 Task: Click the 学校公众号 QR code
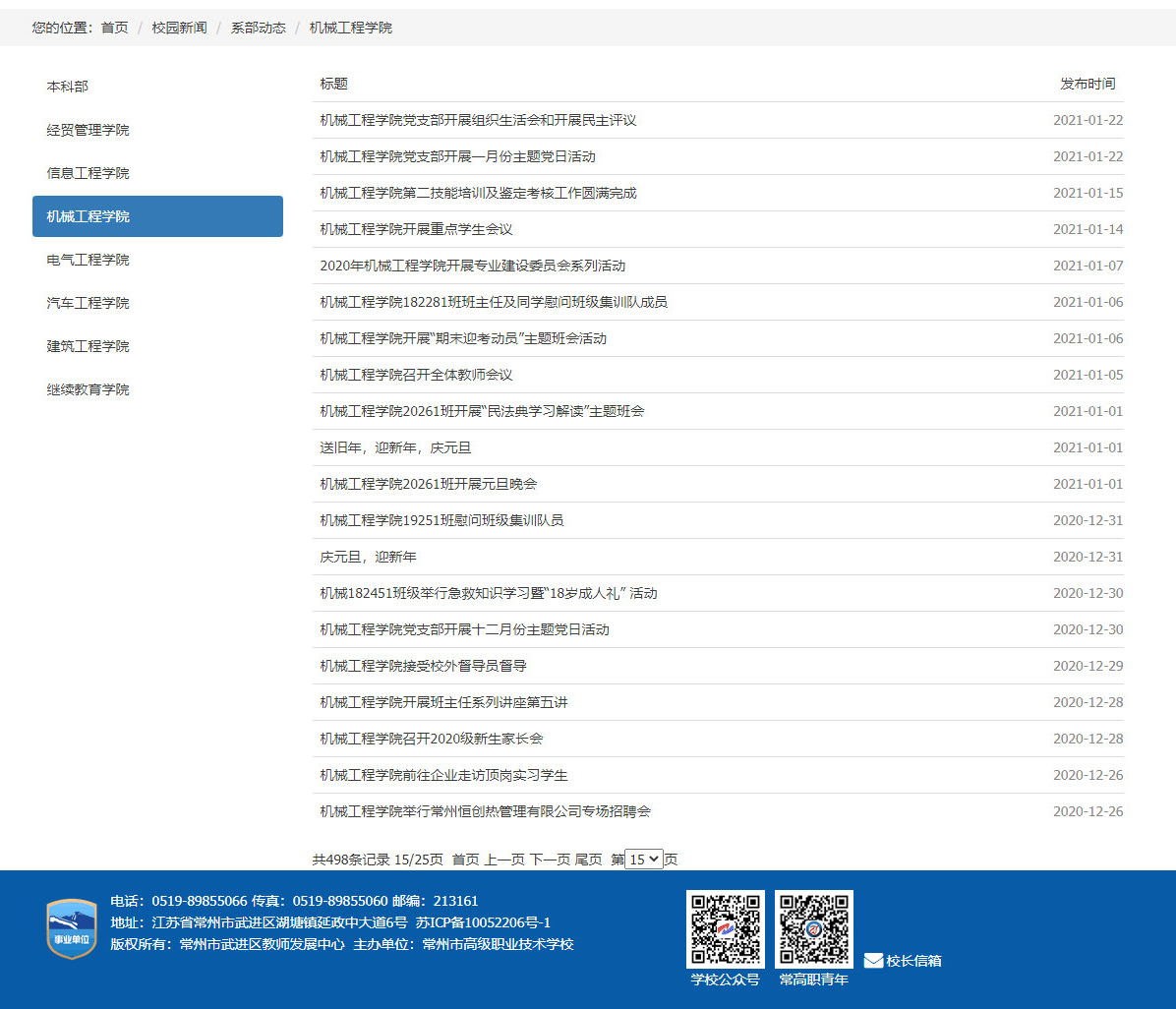tap(725, 929)
